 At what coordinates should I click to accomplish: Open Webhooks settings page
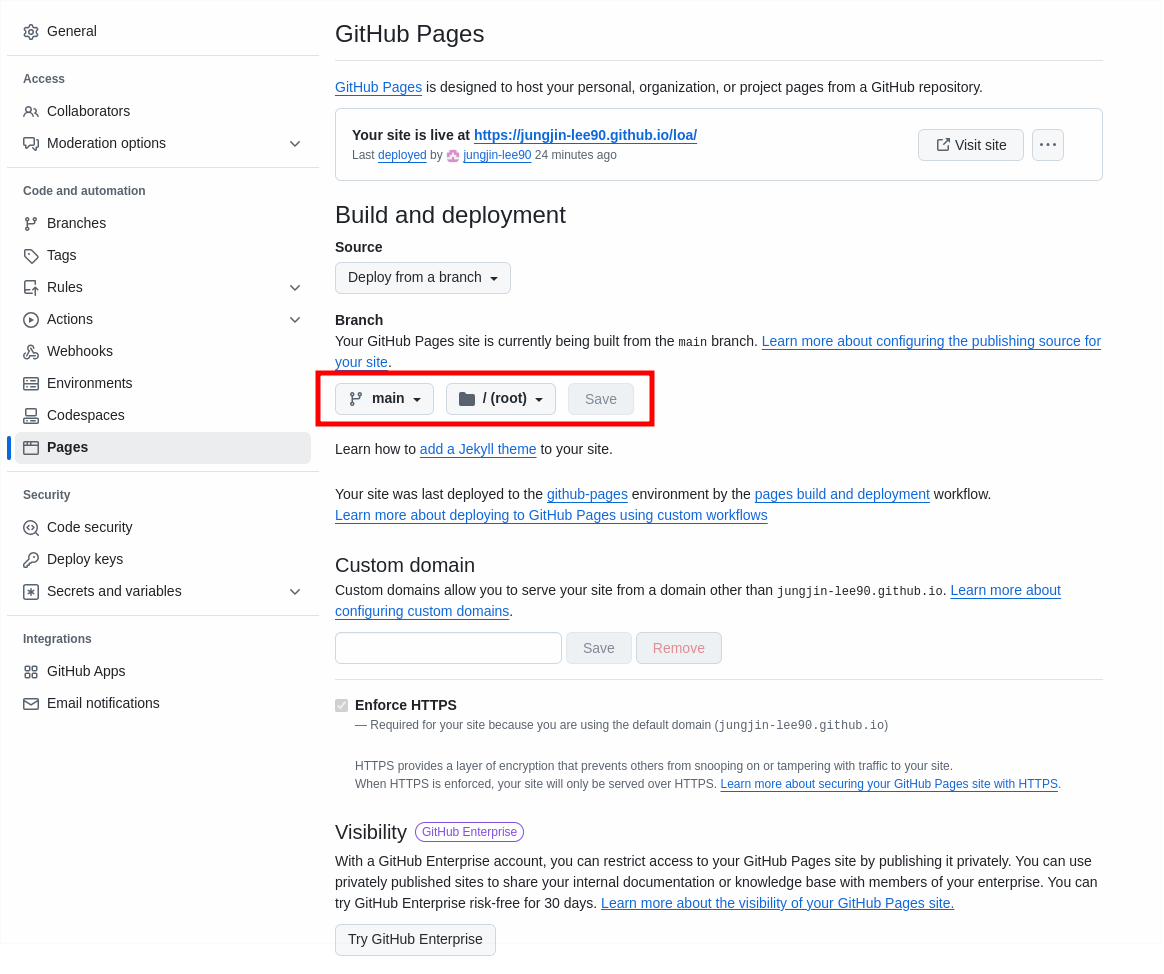[163, 351]
